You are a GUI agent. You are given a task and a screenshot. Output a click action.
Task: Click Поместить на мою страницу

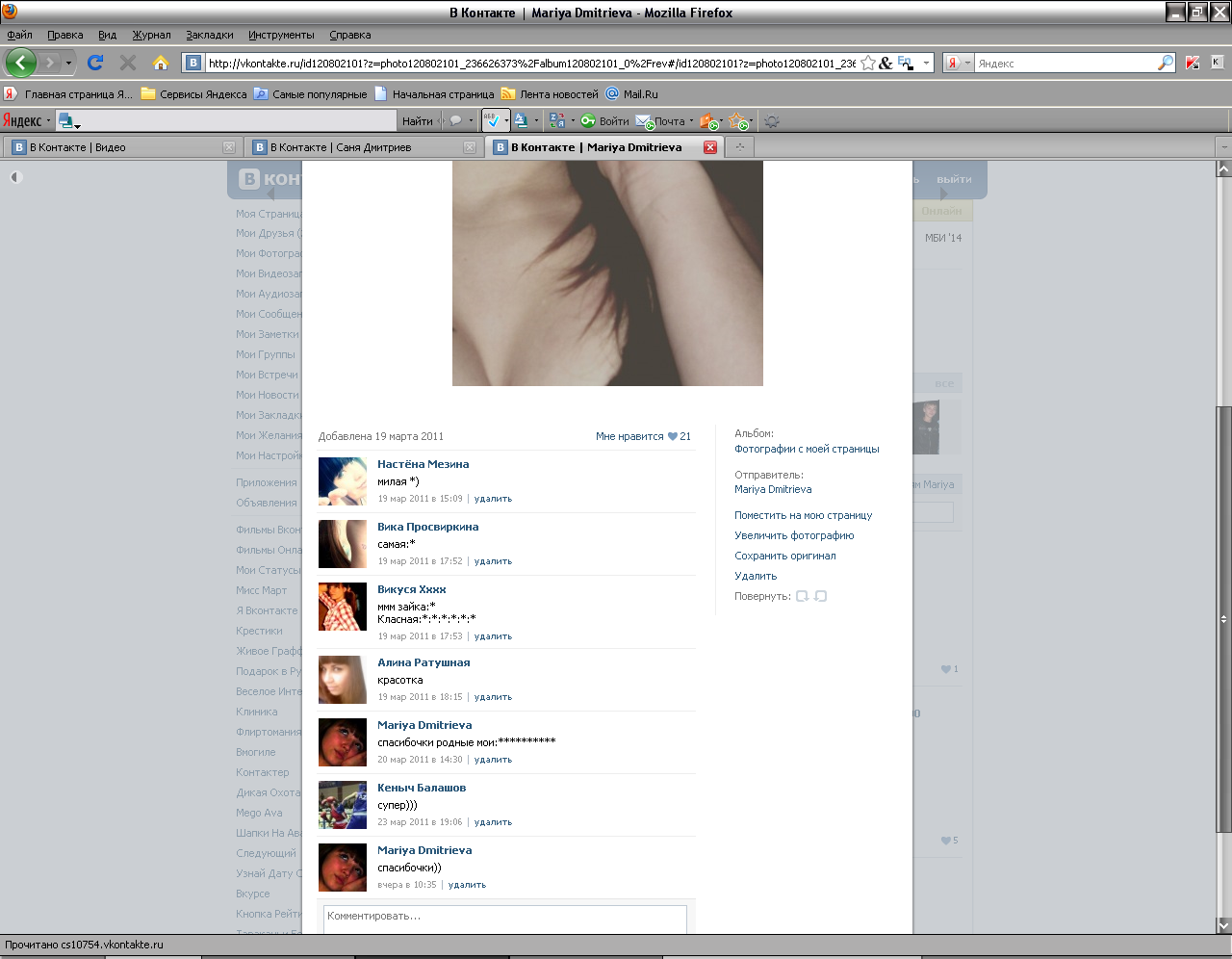803,515
